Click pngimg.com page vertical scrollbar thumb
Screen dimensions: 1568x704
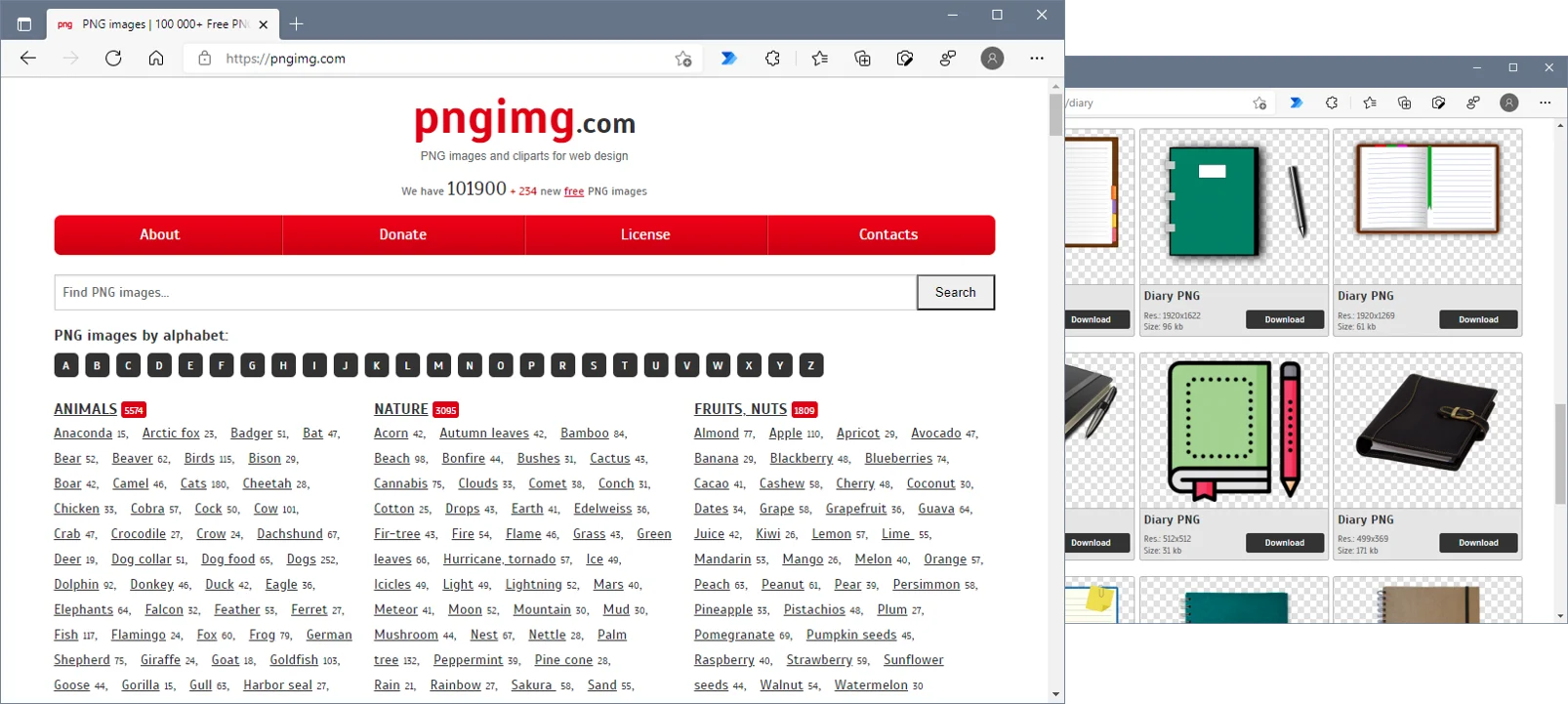(1055, 115)
